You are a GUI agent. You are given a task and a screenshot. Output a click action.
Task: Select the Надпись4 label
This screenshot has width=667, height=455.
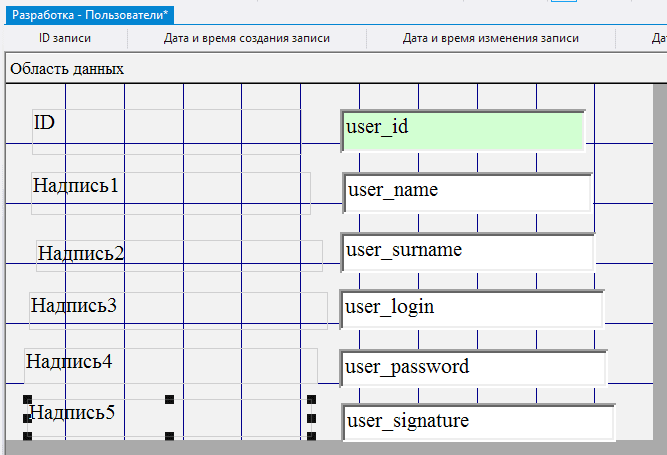pos(69,361)
